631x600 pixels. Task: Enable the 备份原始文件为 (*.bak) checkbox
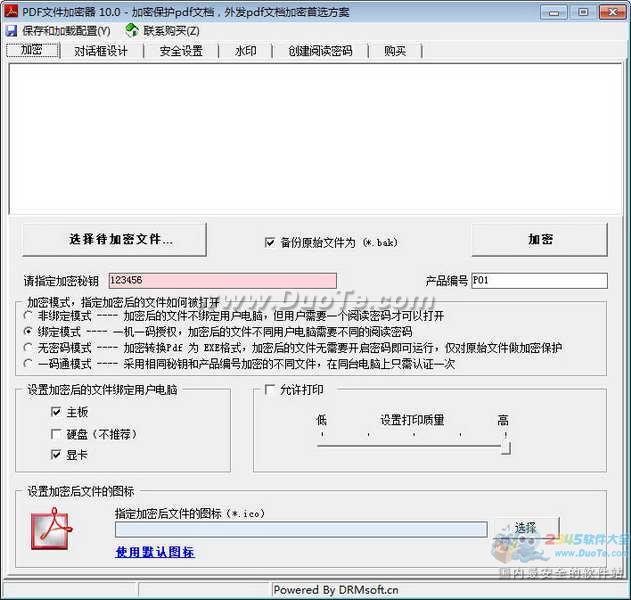[x=270, y=242]
